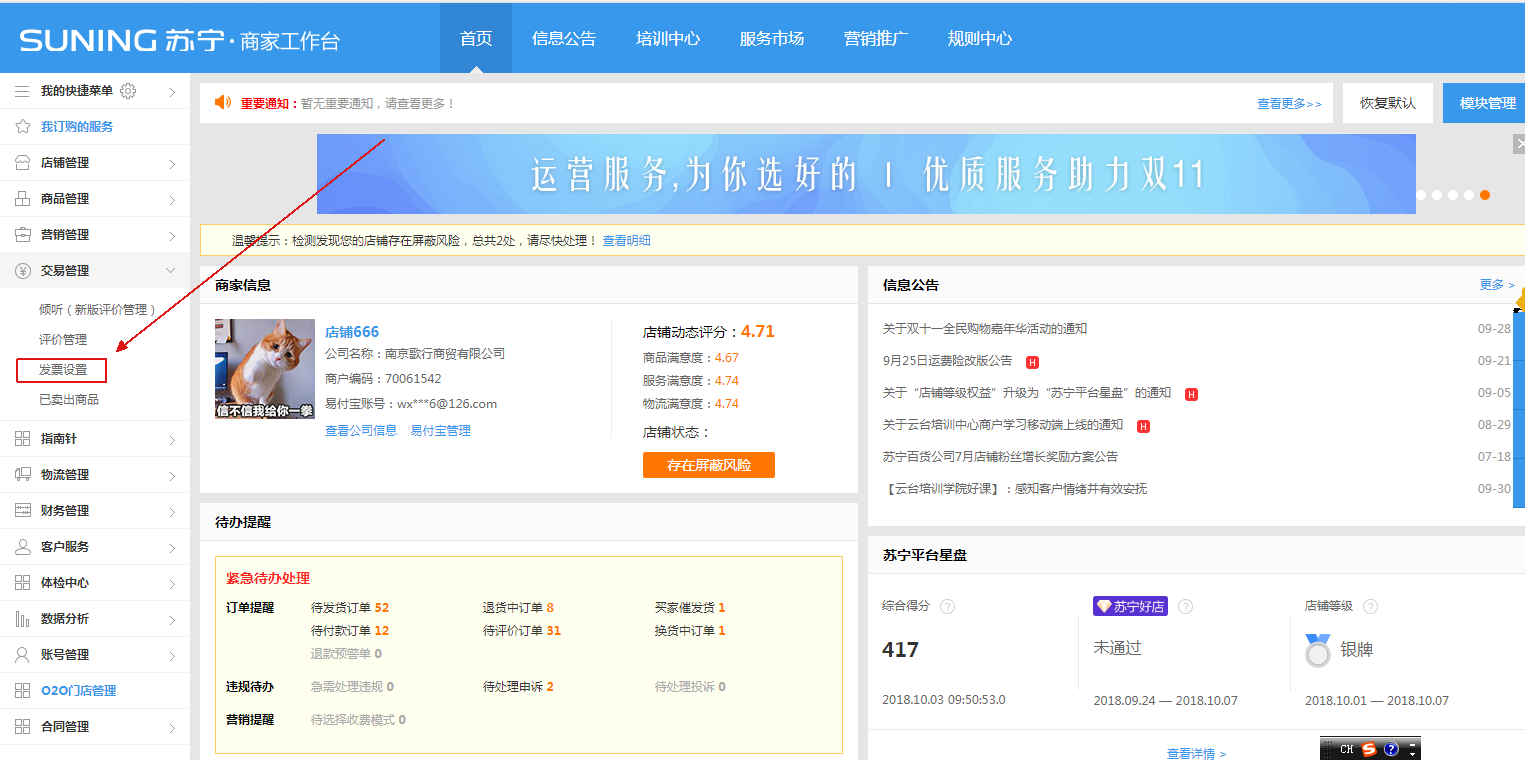
Task: Click the 财务管理 sidebar icon
Action: pyautogui.click(x=22, y=511)
